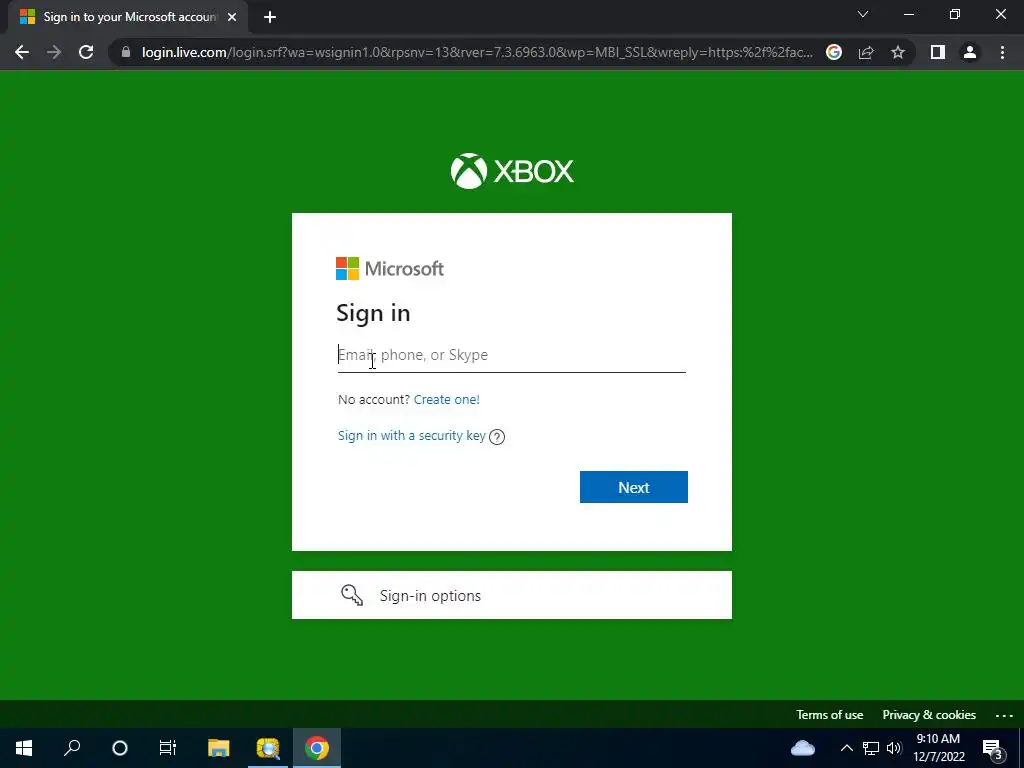
Task: Follow the 'Create one!' link
Action: (x=447, y=400)
